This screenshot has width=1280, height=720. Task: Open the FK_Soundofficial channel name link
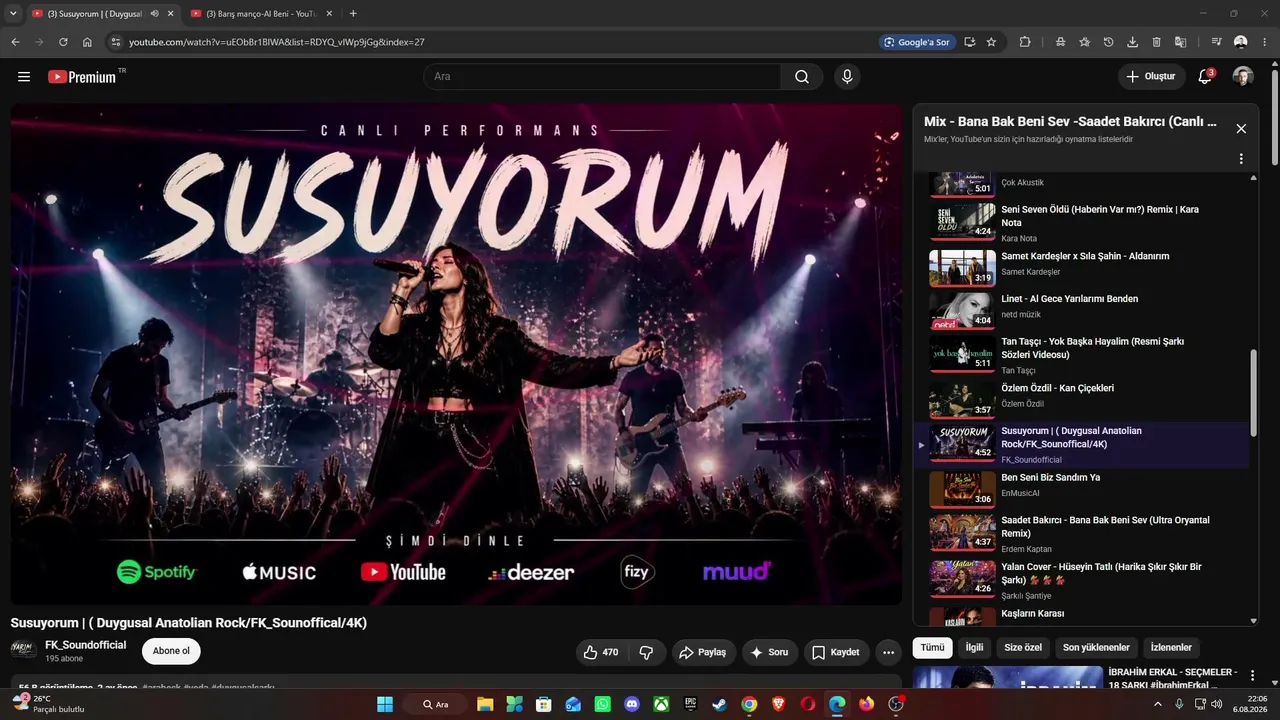coord(86,645)
